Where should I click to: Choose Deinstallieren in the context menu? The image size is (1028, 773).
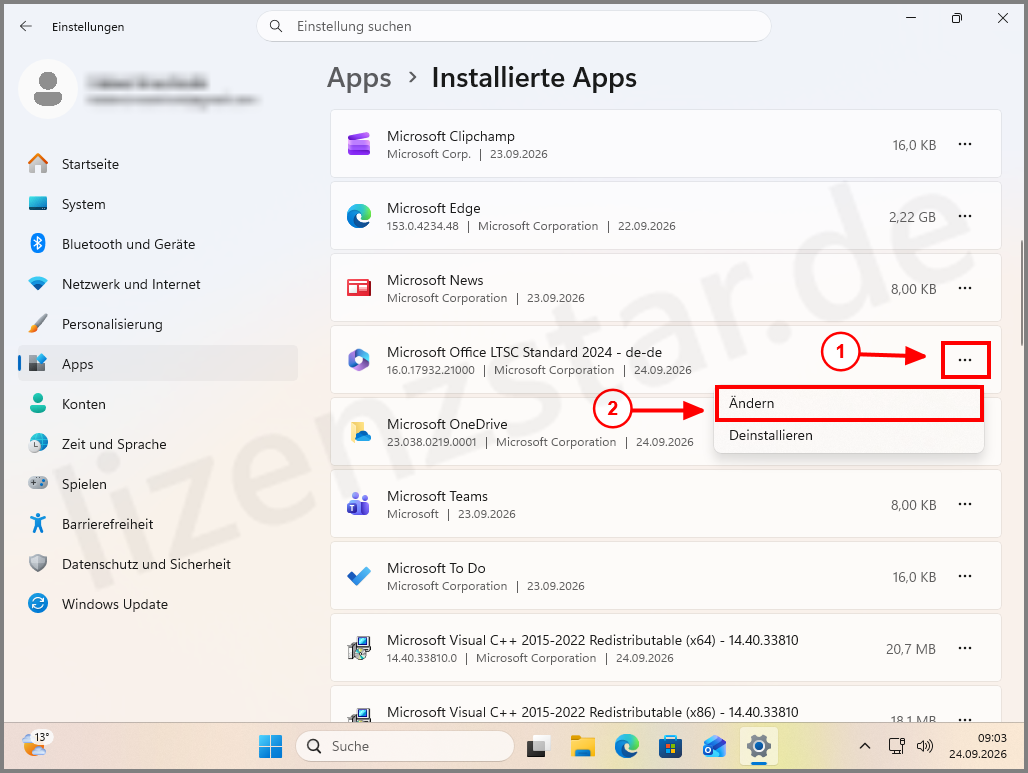pos(849,435)
